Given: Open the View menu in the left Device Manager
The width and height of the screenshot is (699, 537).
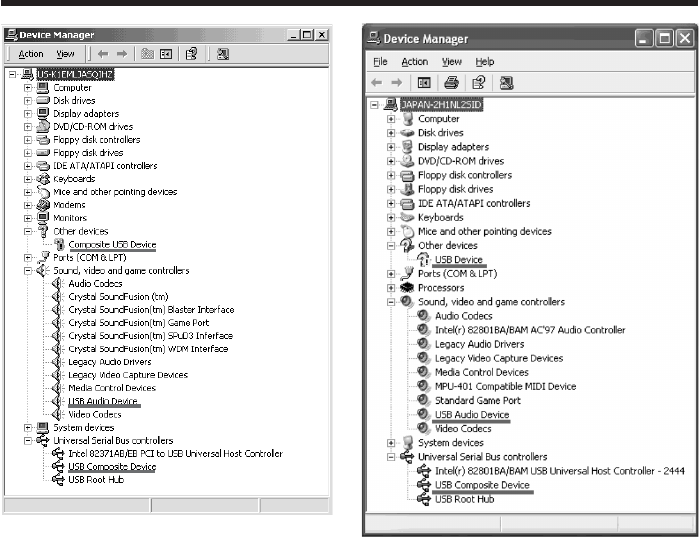Looking at the screenshot, I should coord(65,54).
